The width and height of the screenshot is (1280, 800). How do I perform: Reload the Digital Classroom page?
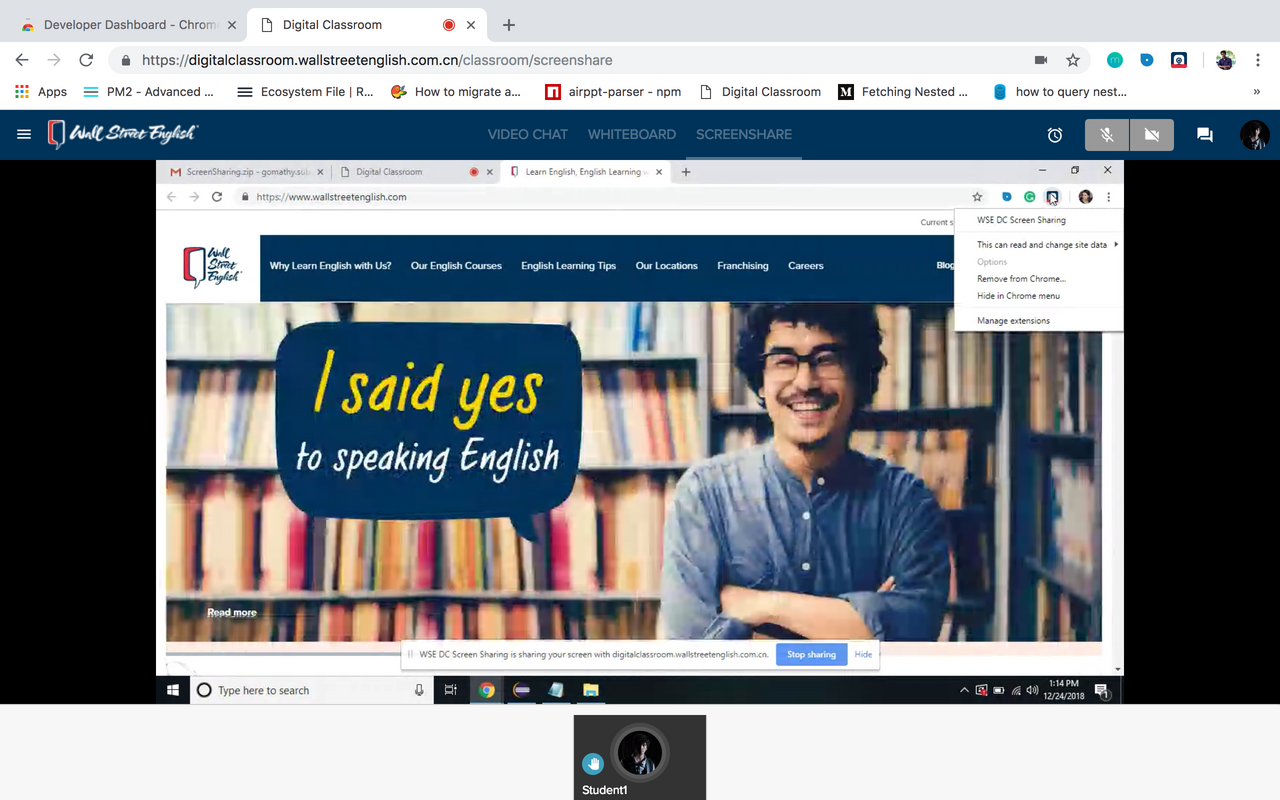86,60
